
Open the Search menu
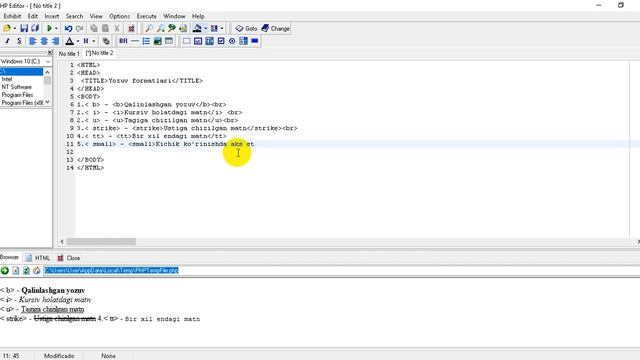(x=74, y=16)
